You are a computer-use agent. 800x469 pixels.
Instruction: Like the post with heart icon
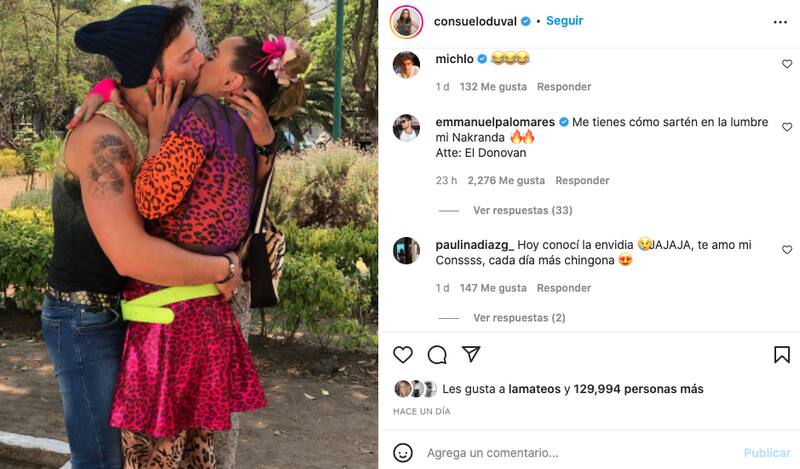403,355
